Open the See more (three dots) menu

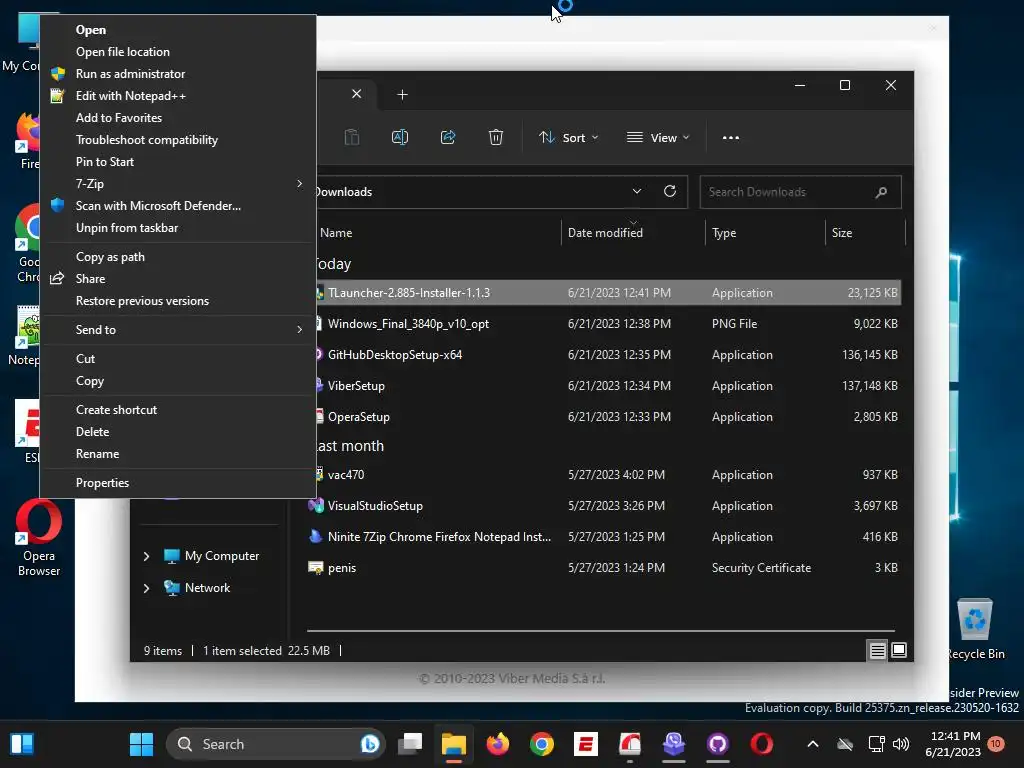[x=731, y=138]
